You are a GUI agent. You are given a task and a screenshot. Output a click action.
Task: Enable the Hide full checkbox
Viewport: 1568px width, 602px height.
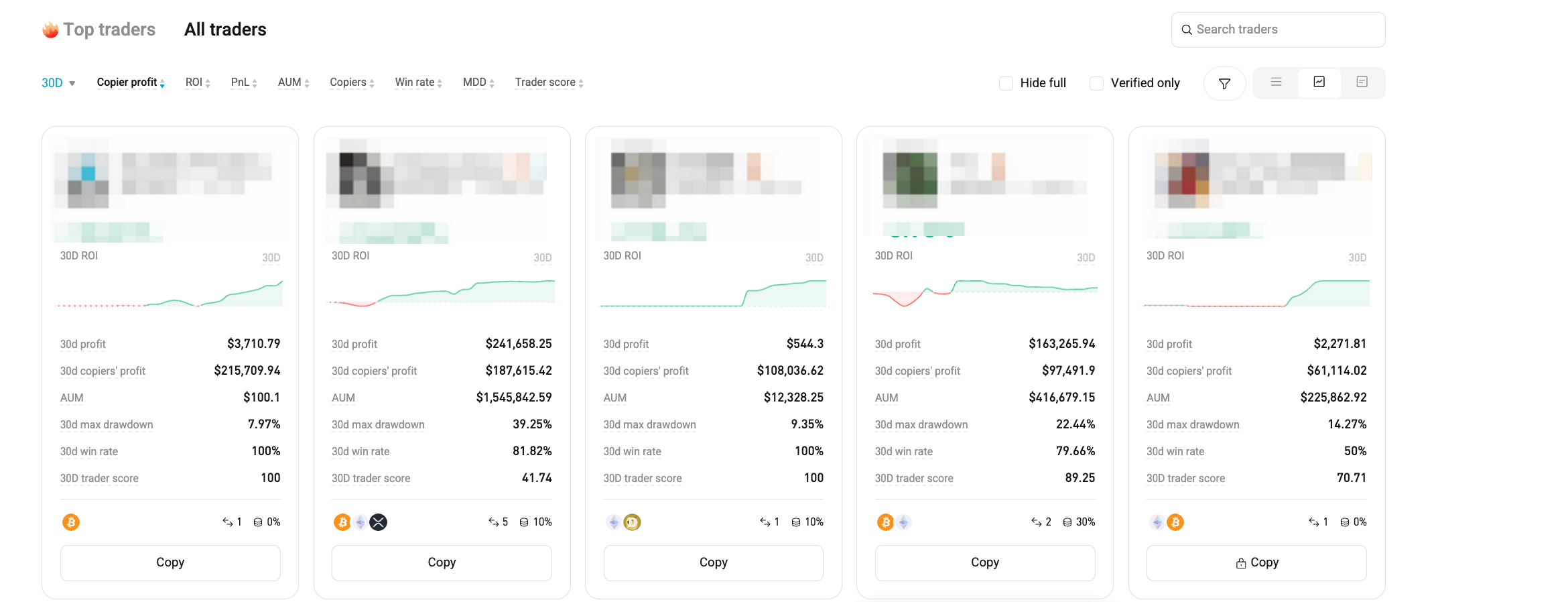pos(1006,82)
